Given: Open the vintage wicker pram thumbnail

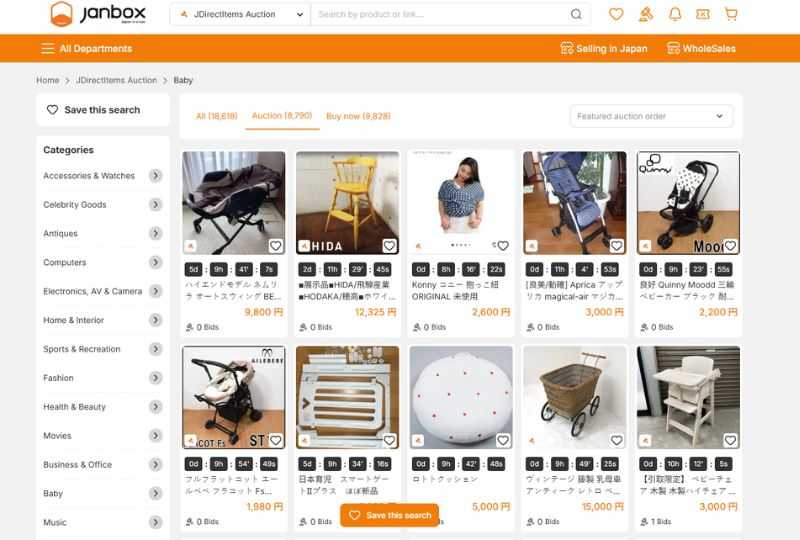Looking at the screenshot, I should [x=575, y=397].
